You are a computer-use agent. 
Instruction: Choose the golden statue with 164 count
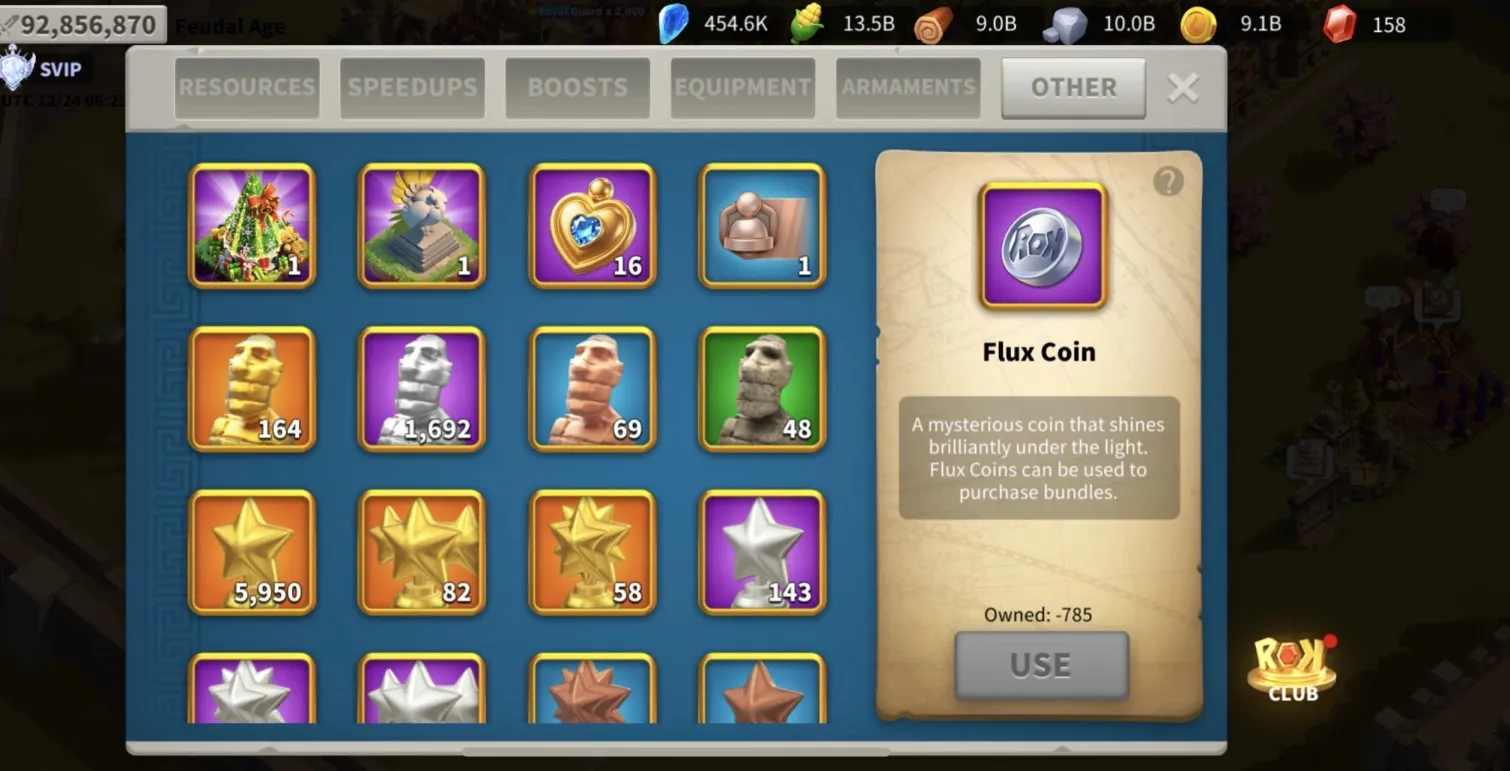point(252,389)
